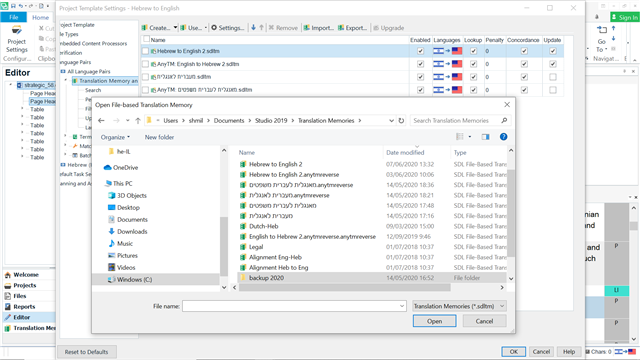Switch to the Reports view
The width and height of the screenshot is (640, 360).
pyautogui.click(x=24, y=307)
